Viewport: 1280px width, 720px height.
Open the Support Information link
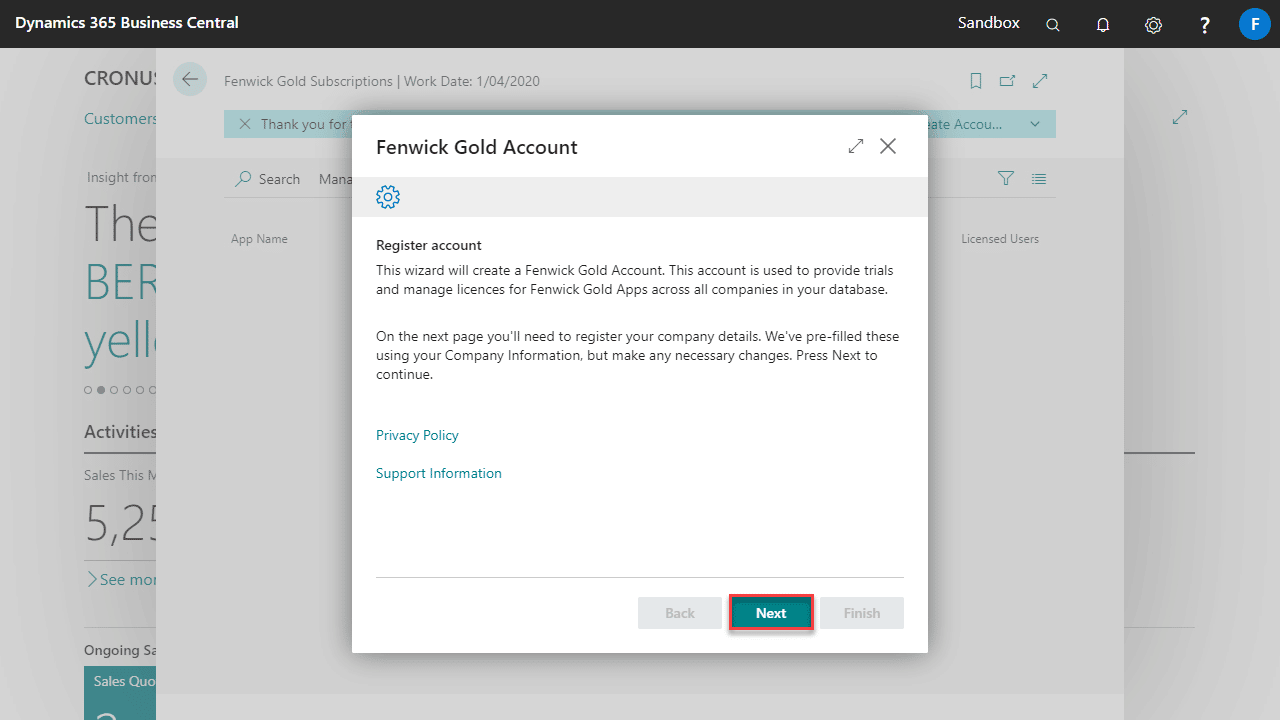click(438, 473)
